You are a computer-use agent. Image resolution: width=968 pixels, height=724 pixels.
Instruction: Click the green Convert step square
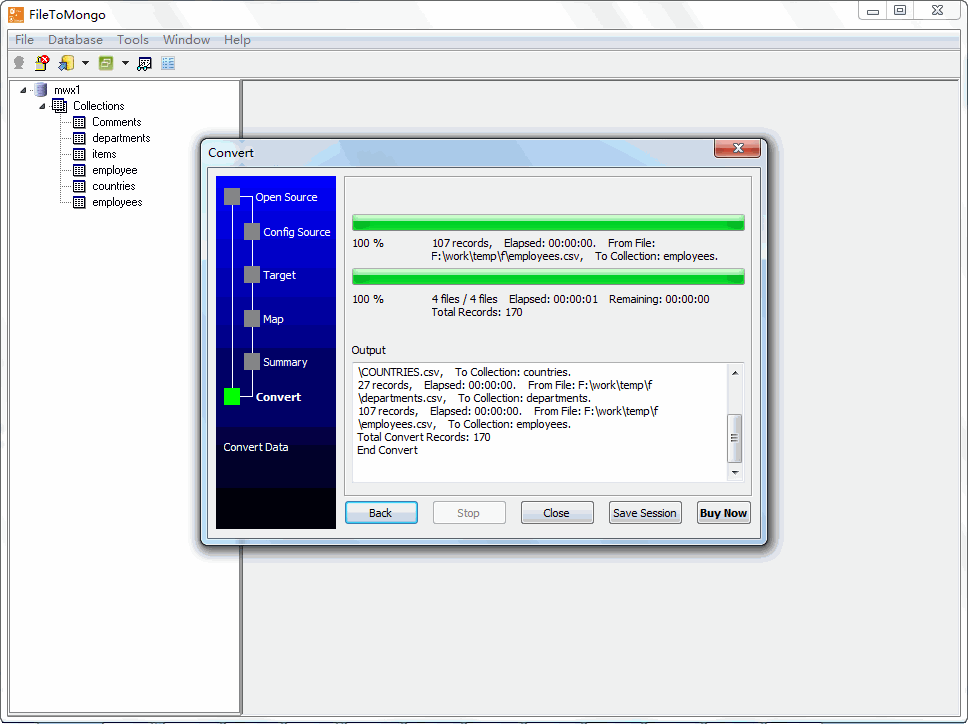coord(232,397)
